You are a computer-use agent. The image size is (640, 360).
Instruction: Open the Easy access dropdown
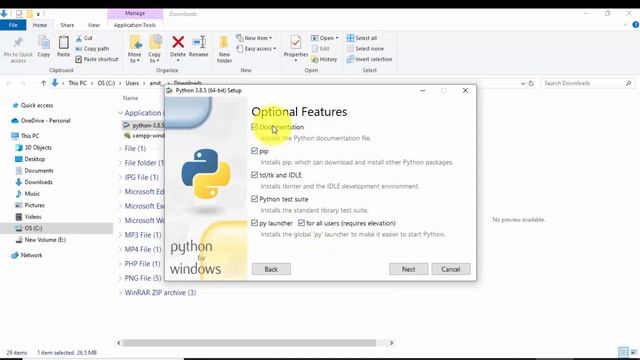click(256, 49)
